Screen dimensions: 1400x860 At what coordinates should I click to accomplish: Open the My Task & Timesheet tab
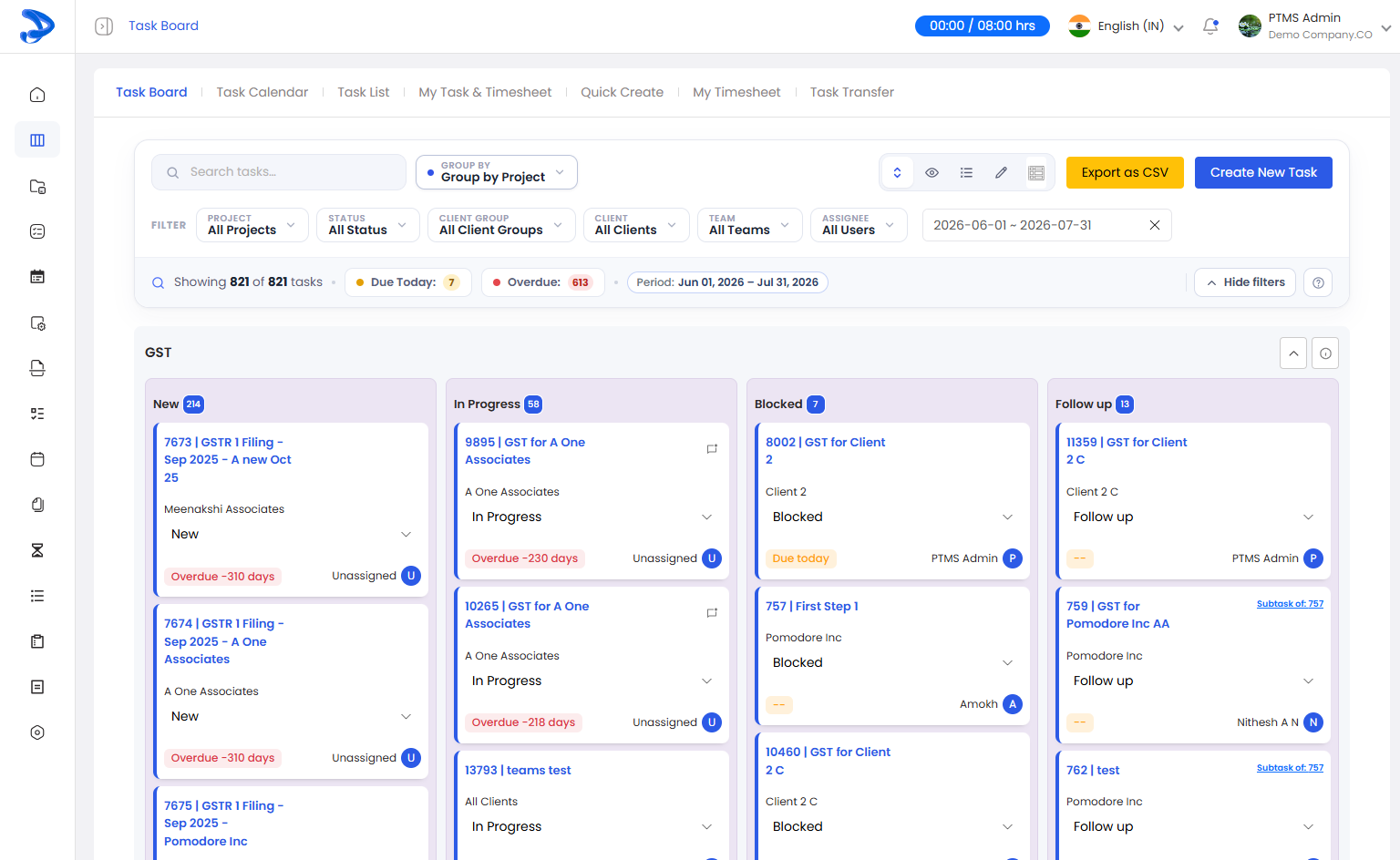pyautogui.click(x=485, y=92)
